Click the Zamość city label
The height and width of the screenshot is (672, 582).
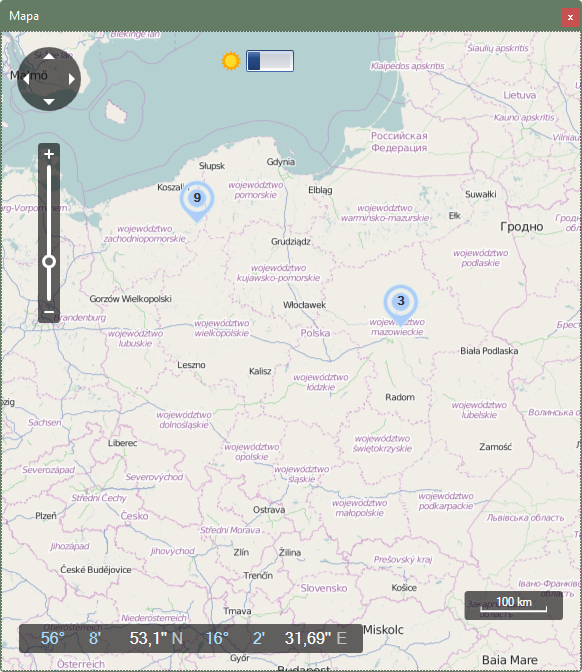495,447
